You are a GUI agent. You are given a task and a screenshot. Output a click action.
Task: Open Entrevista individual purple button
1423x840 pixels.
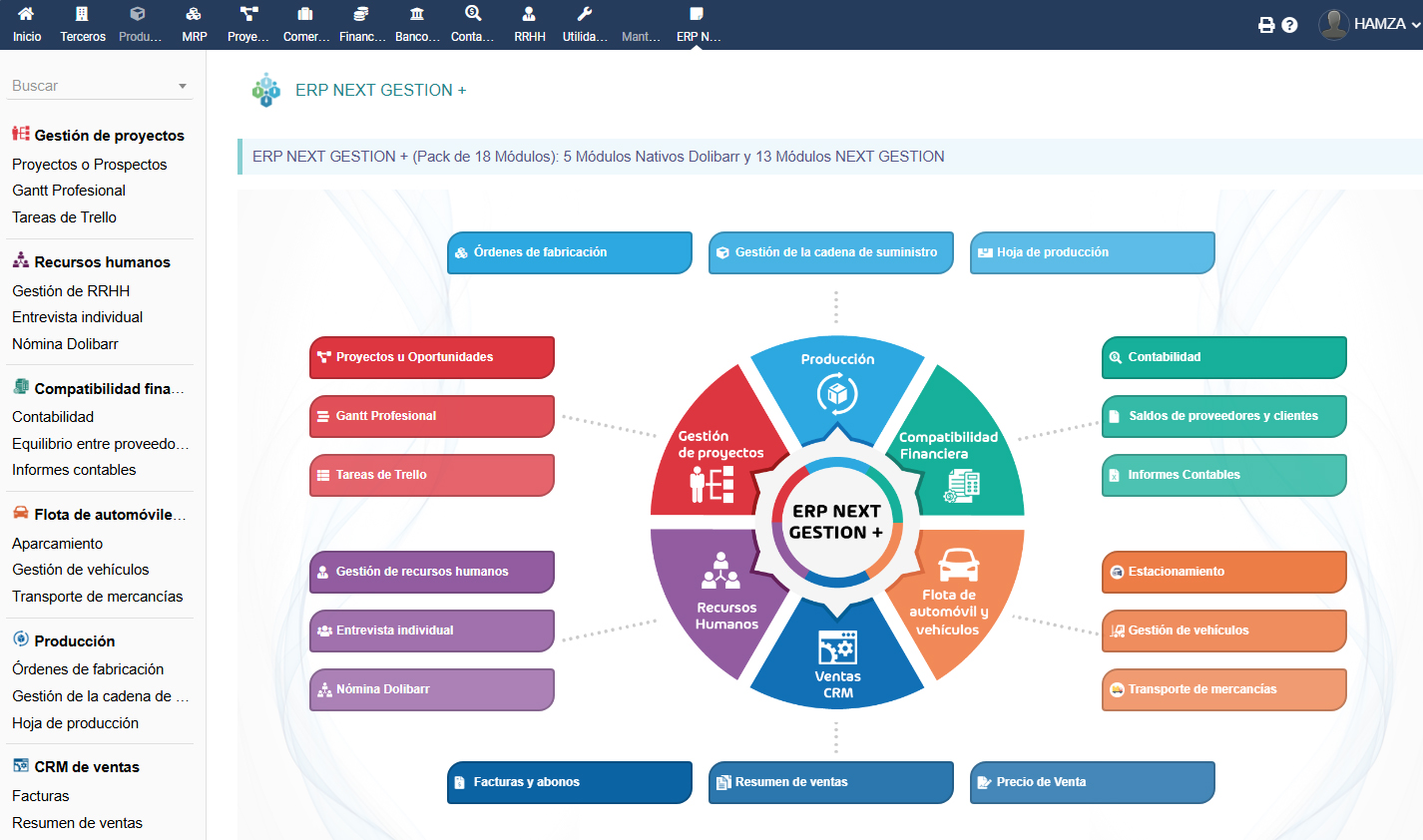[432, 630]
